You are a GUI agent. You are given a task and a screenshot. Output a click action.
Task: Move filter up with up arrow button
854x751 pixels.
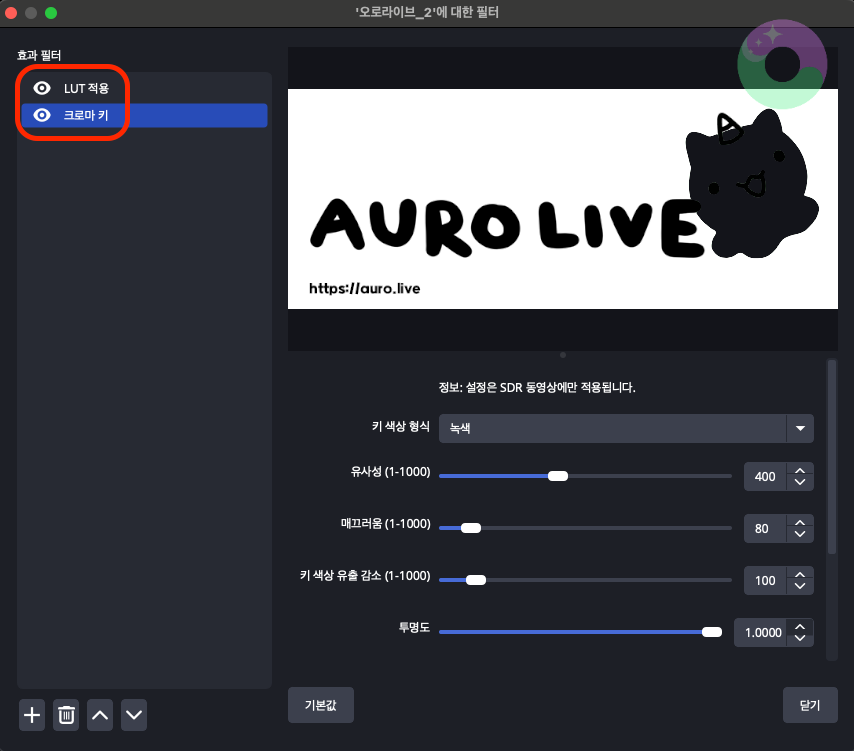[100, 715]
